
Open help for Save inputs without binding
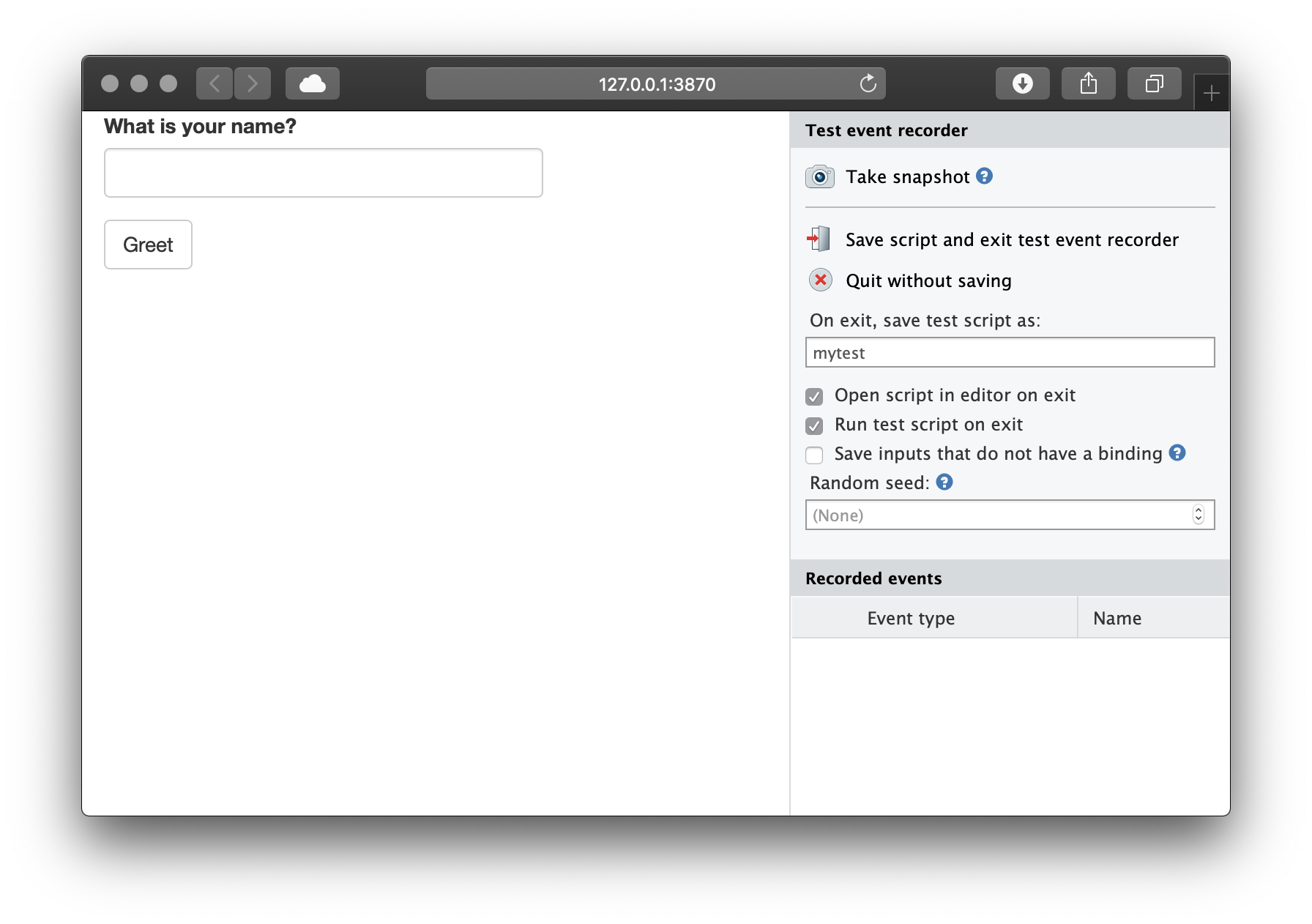1177,453
